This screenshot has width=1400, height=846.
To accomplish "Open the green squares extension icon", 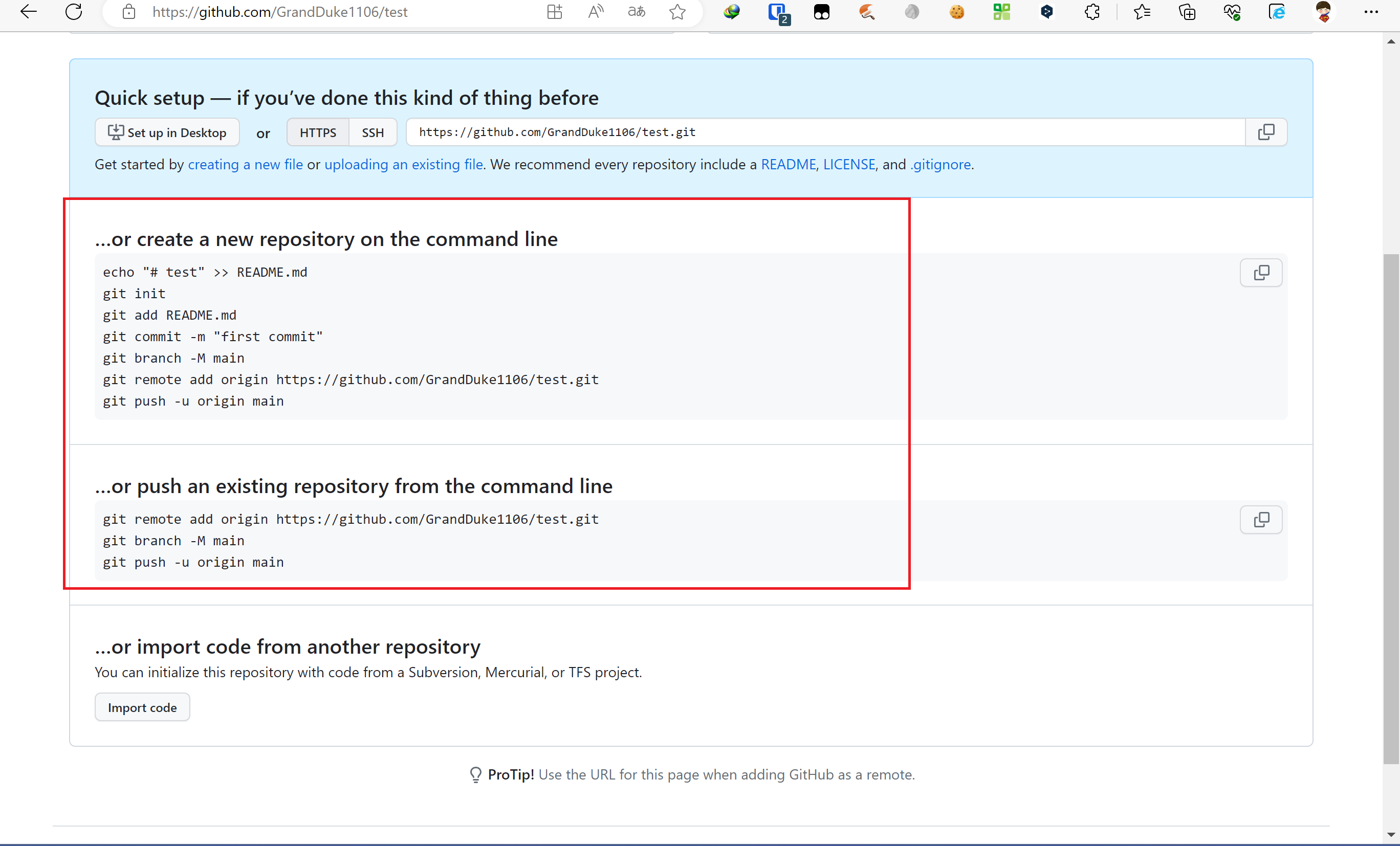I will [1002, 12].
